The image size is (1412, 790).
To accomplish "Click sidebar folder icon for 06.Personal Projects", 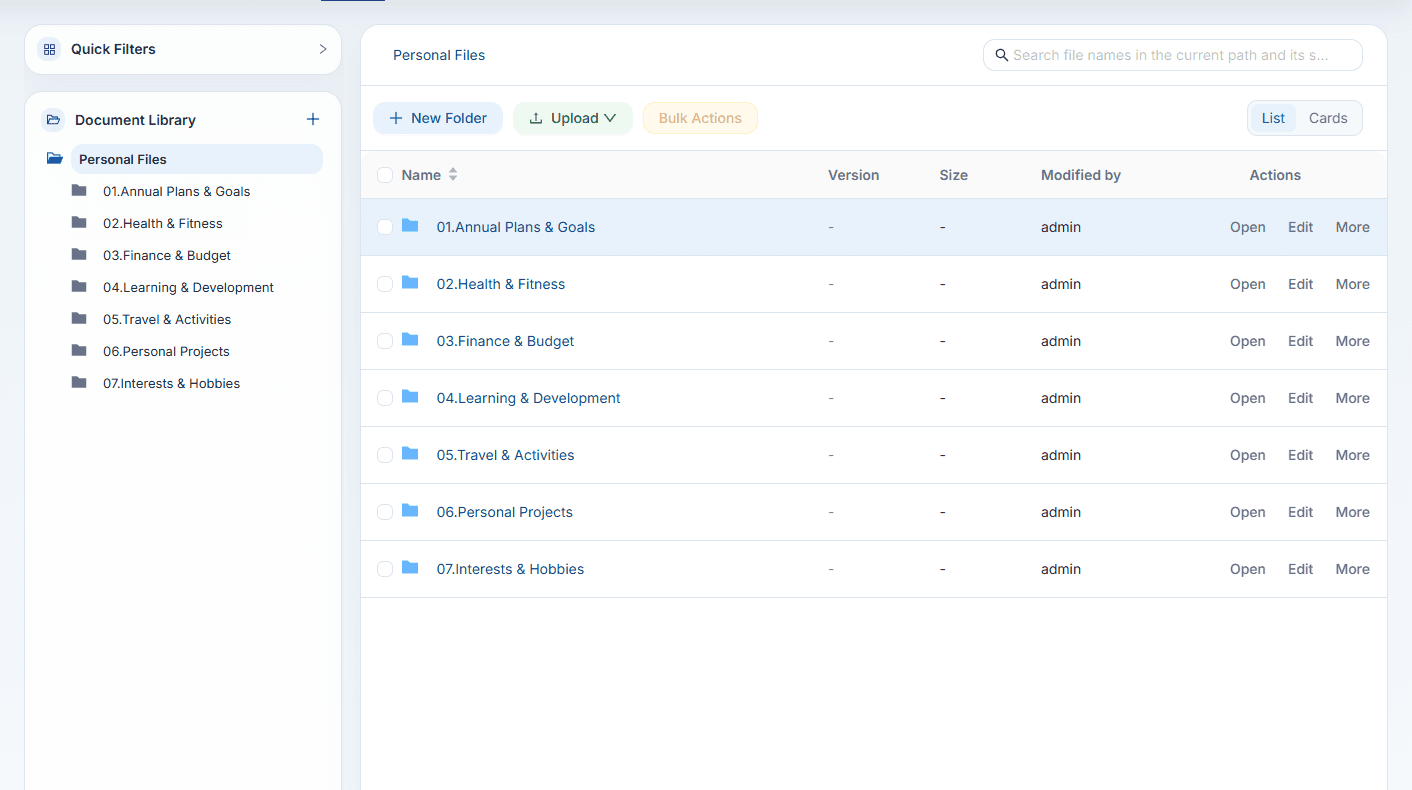I will tap(79, 350).
